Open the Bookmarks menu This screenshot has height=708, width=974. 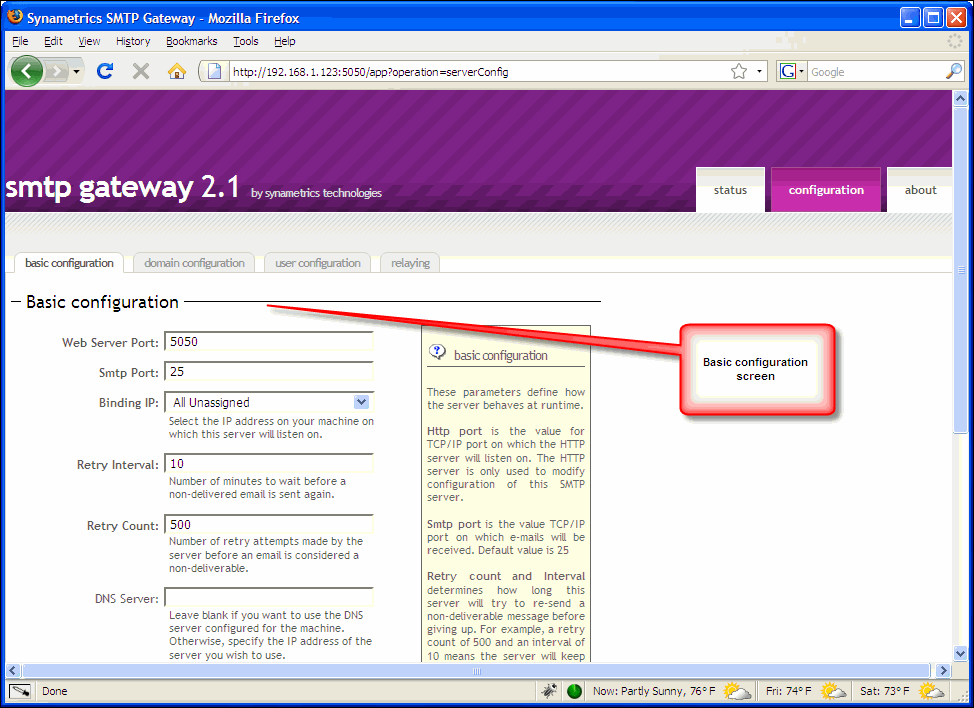(192, 41)
